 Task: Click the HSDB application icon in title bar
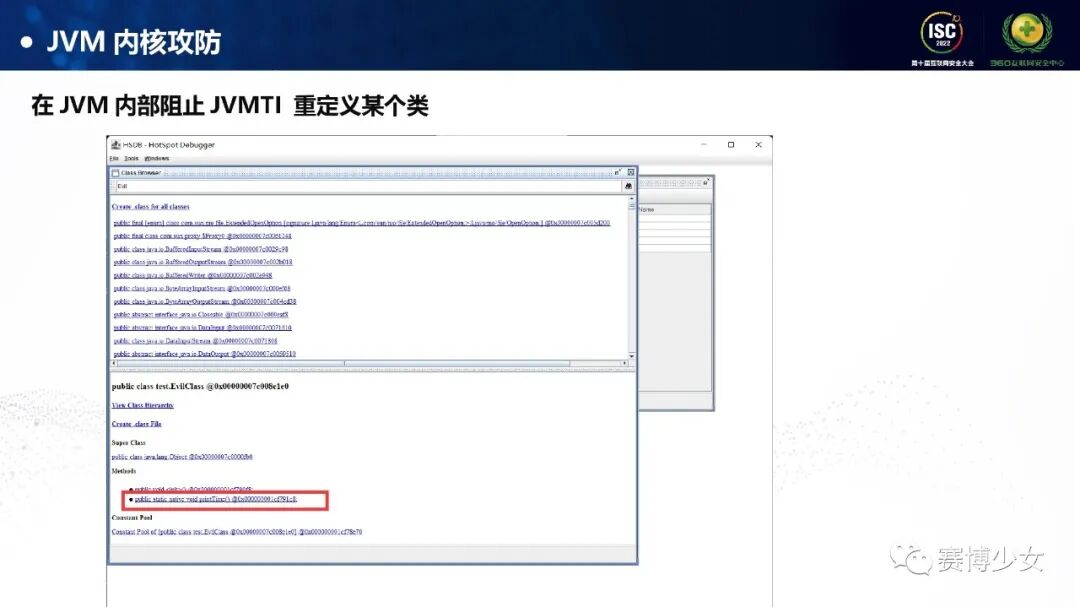click(x=116, y=145)
